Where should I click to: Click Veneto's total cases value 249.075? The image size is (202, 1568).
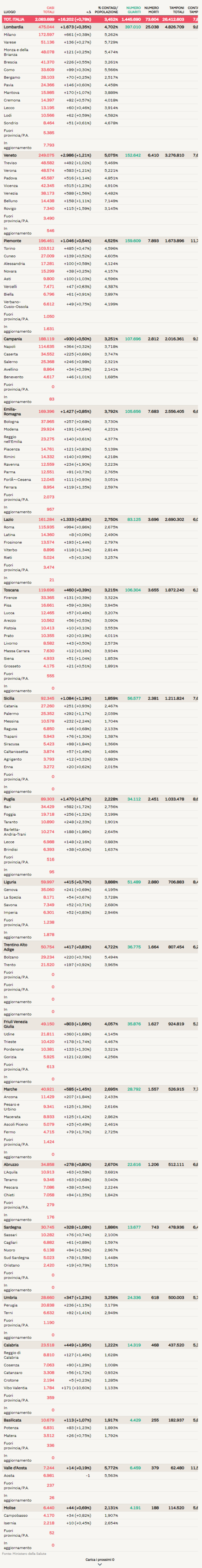click(x=46, y=155)
